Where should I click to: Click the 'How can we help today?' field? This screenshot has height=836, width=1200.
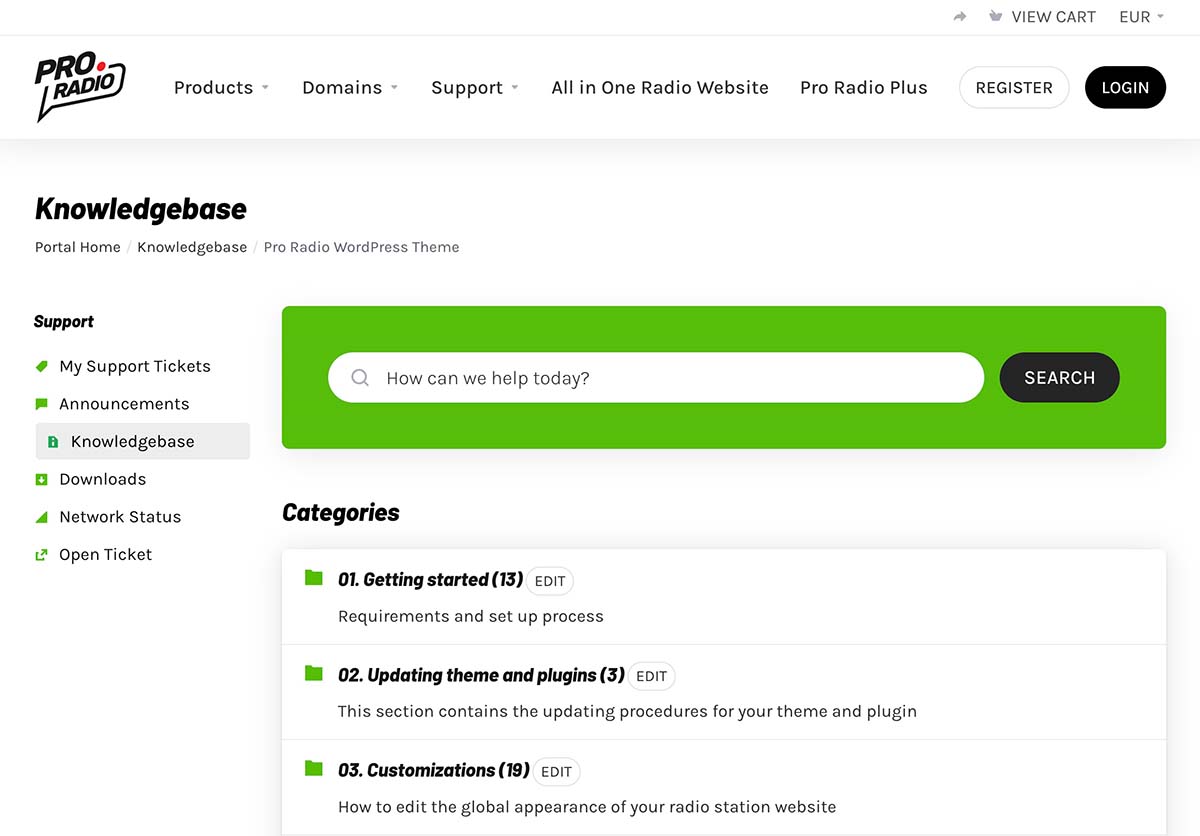point(670,378)
